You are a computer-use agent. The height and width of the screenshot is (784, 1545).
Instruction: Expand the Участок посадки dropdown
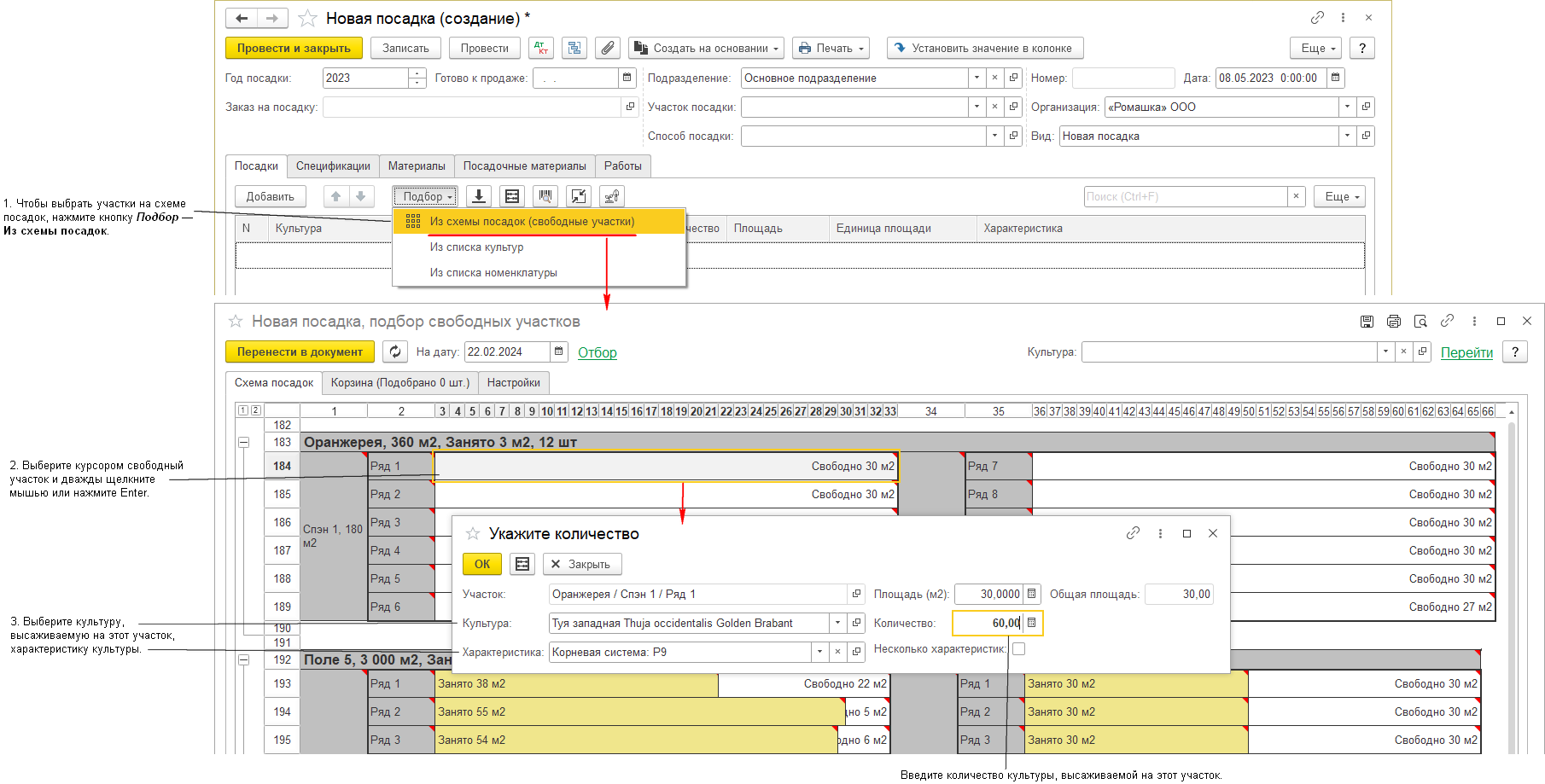[977, 107]
